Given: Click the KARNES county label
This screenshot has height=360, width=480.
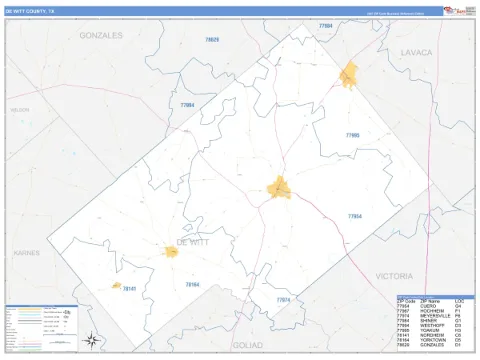Looking at the screenshot, I should (x=27, y=253).
